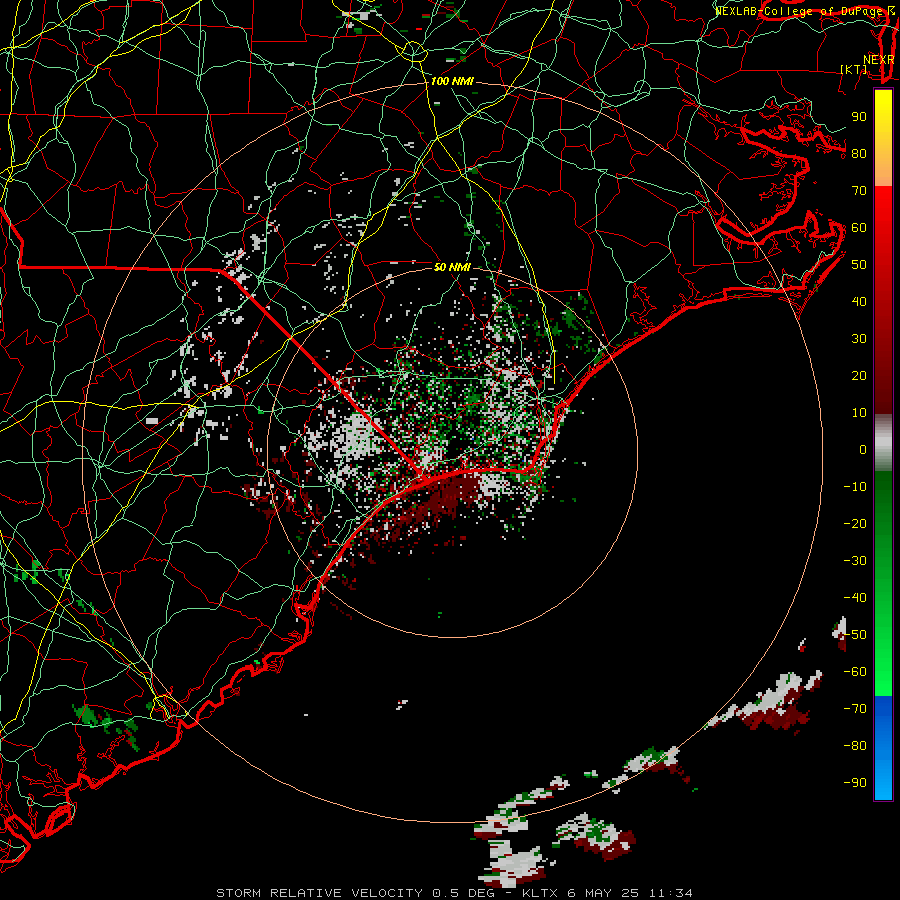This screenshot has width=900, height=900.
Task: Select the -20 value on the velocity scale
Action: (855, 524)
